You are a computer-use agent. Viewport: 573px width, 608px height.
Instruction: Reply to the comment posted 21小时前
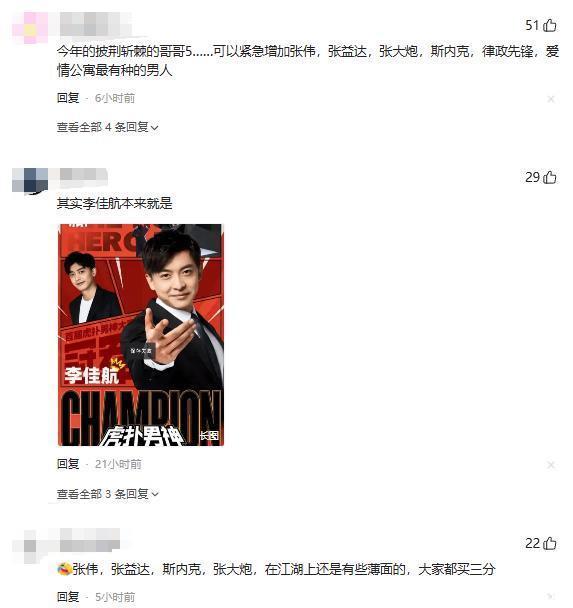[x=68, y=464]
